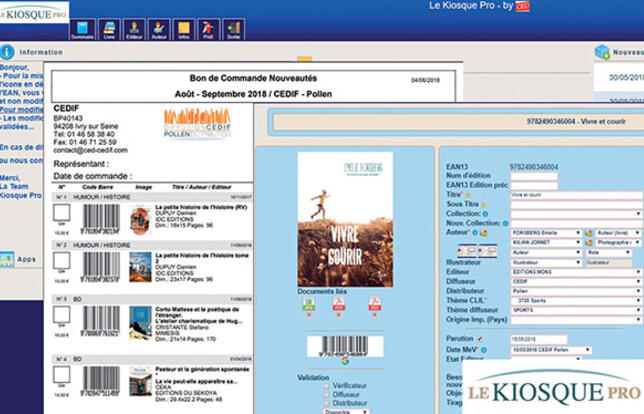644x414 pixels.
Task: Open the Editeur section icon
Action: 134,29
